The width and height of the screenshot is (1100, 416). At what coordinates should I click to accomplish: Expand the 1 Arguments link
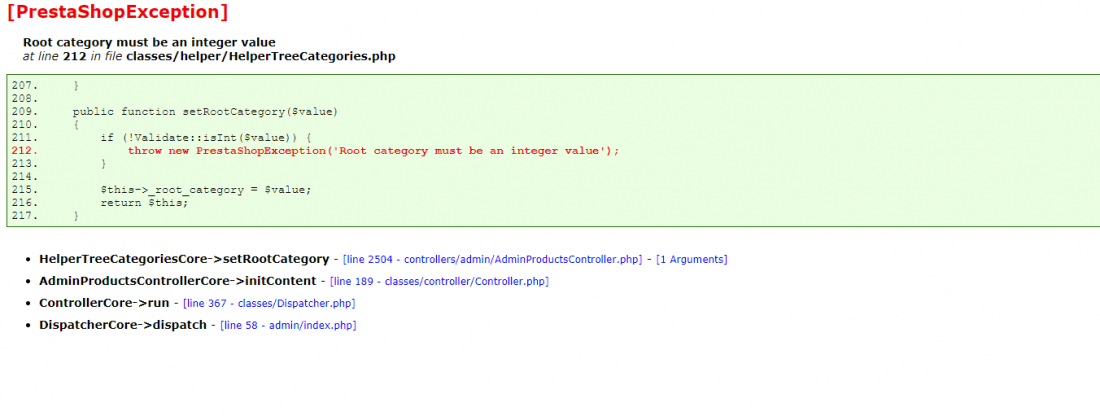tap(692, 259)
